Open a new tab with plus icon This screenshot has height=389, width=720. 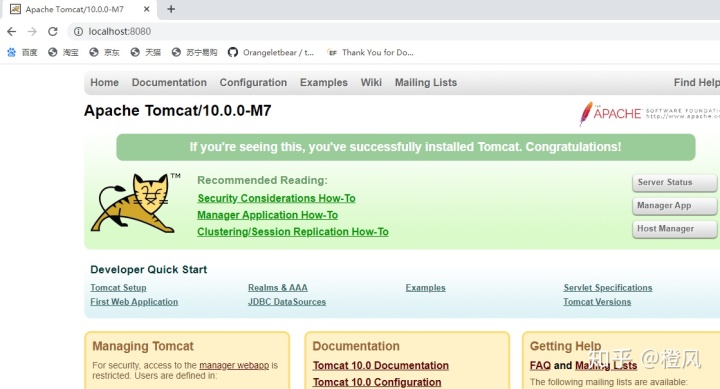coord(171,9)
